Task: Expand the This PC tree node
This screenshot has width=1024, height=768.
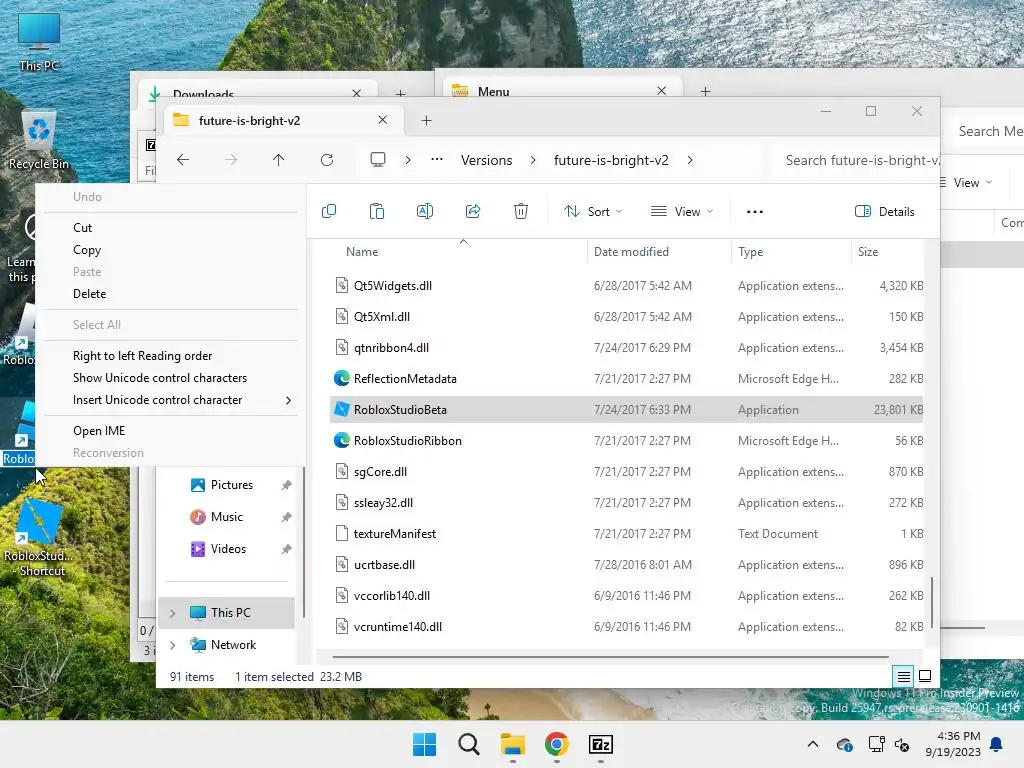Action: coord(172,613)
